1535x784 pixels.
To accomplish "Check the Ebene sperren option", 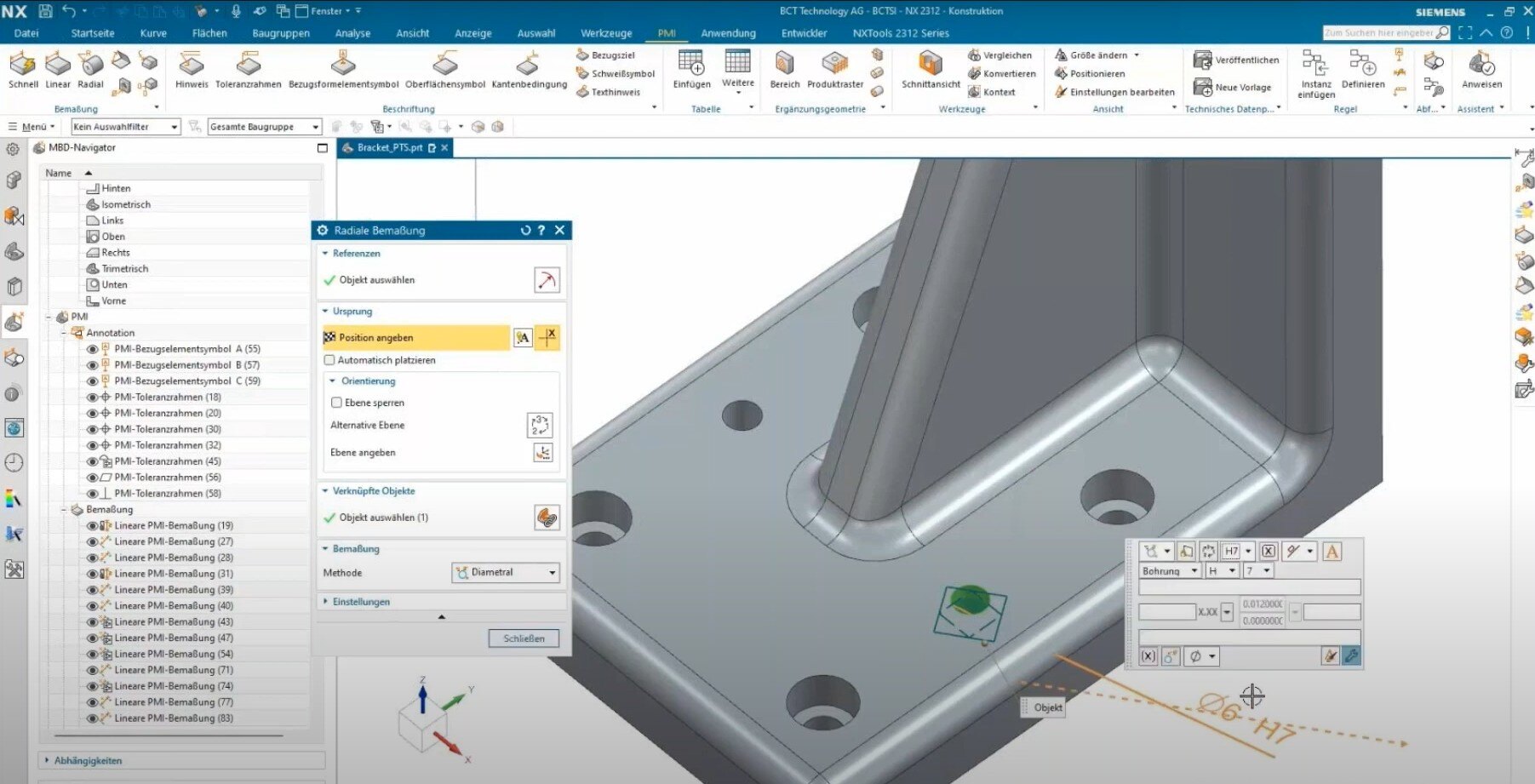I will pos(336,403).
